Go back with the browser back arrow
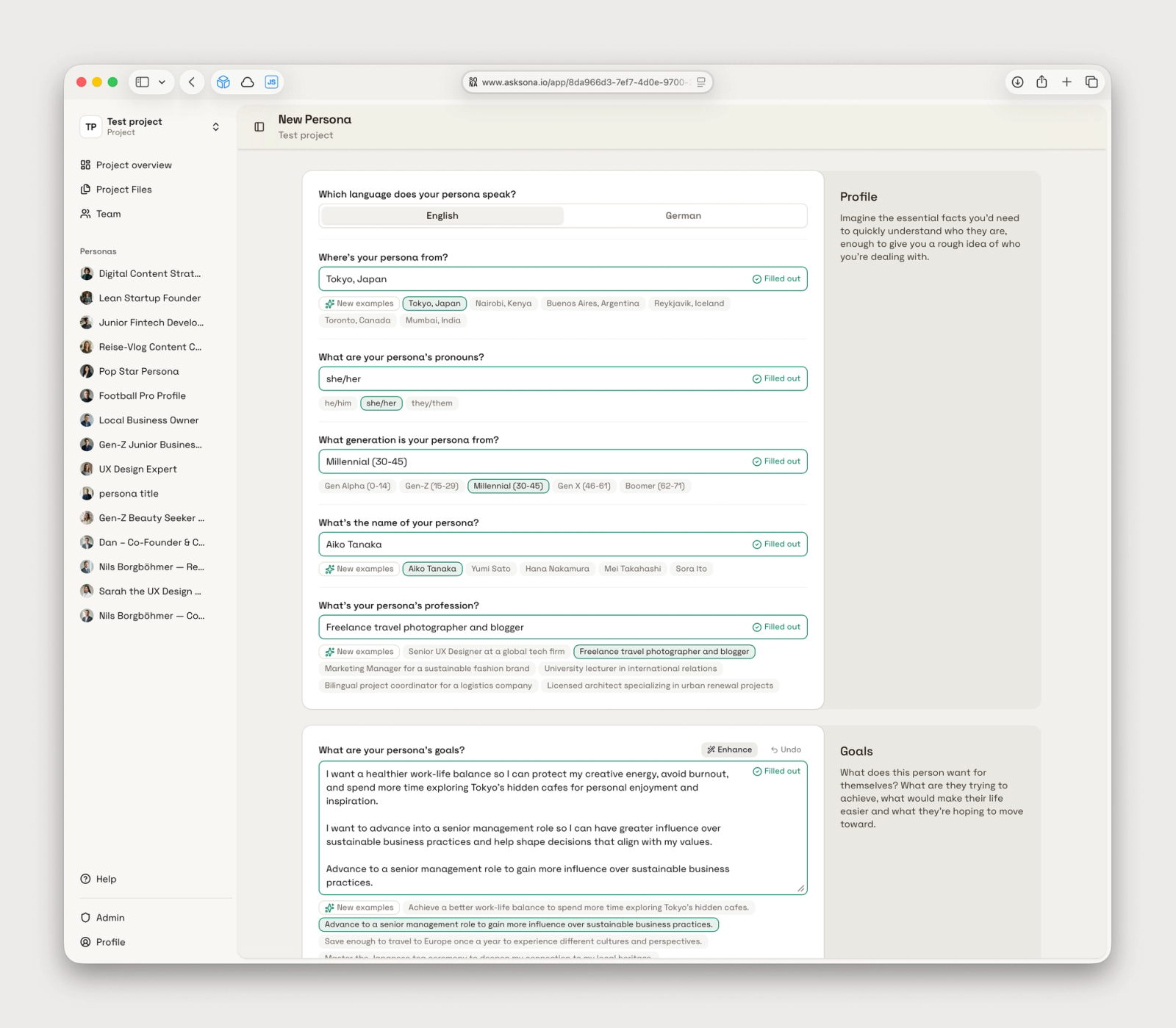 (192, 82)
